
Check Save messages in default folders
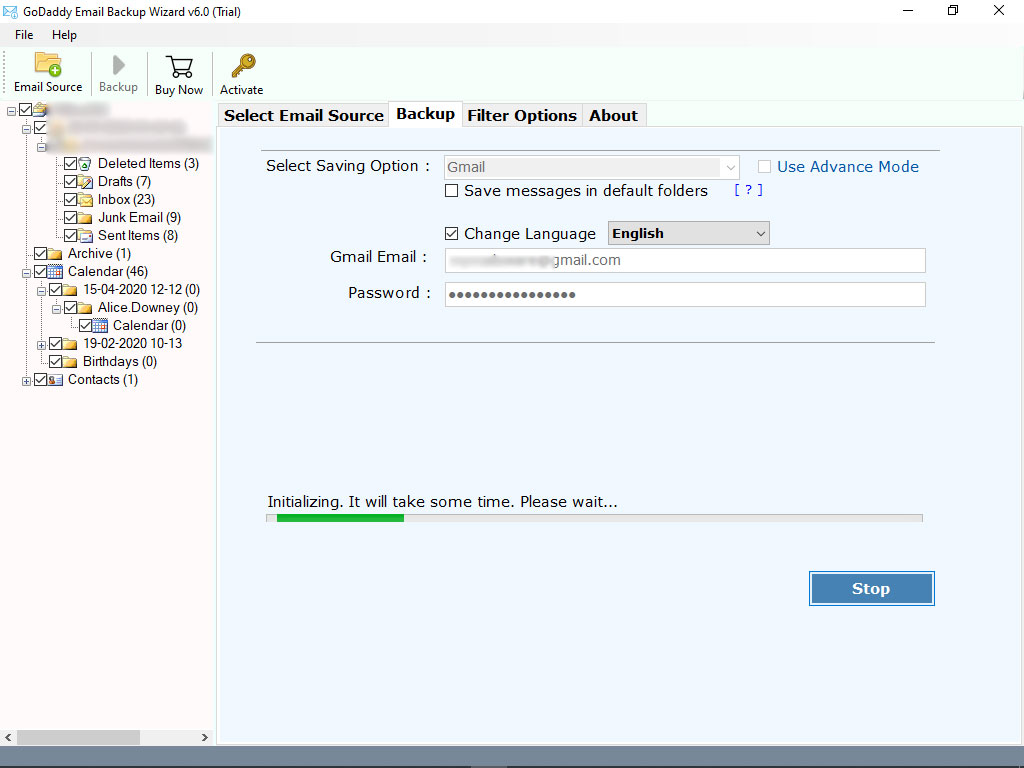click(451, 191)
